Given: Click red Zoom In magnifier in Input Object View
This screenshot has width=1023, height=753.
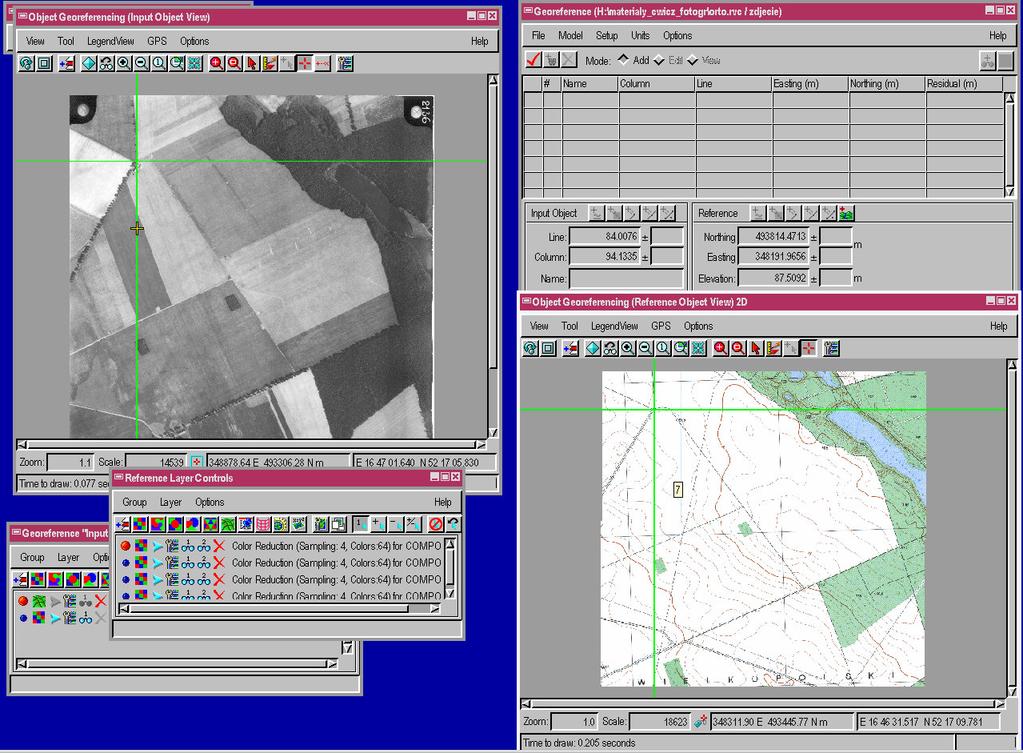Looking at the screenshot, I should (217, 63).
